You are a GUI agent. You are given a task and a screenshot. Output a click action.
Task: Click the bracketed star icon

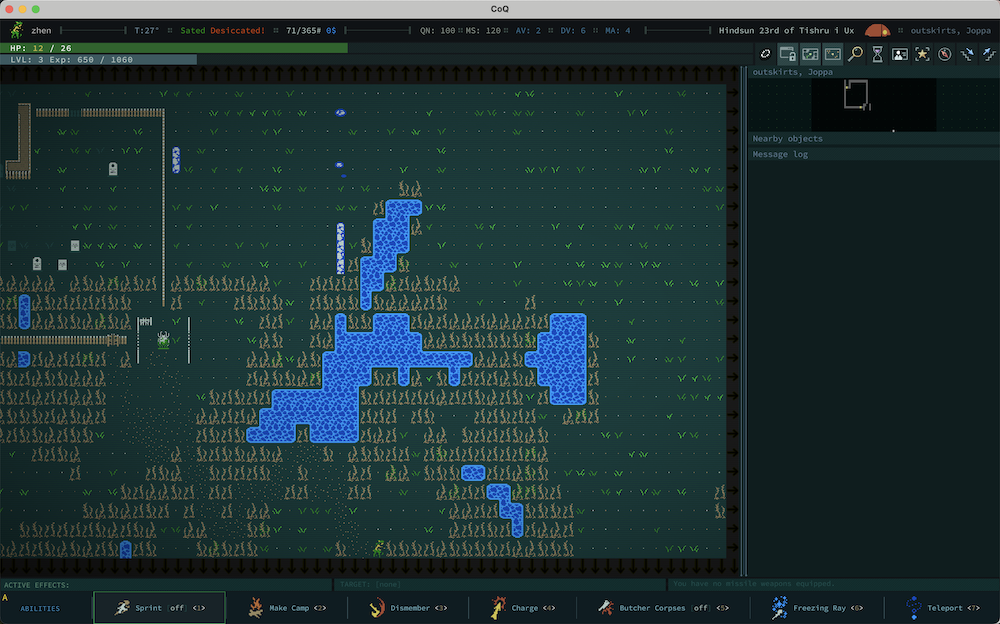(x=922, y=54)
